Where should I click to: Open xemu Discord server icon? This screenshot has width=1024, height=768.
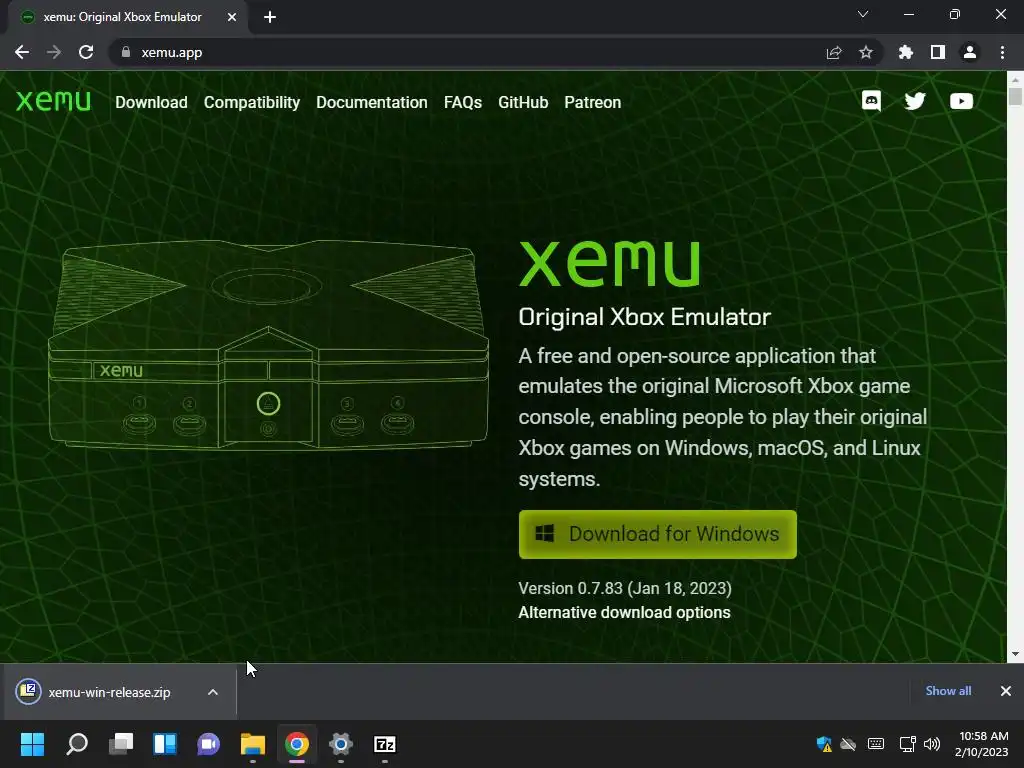point(871,101)
